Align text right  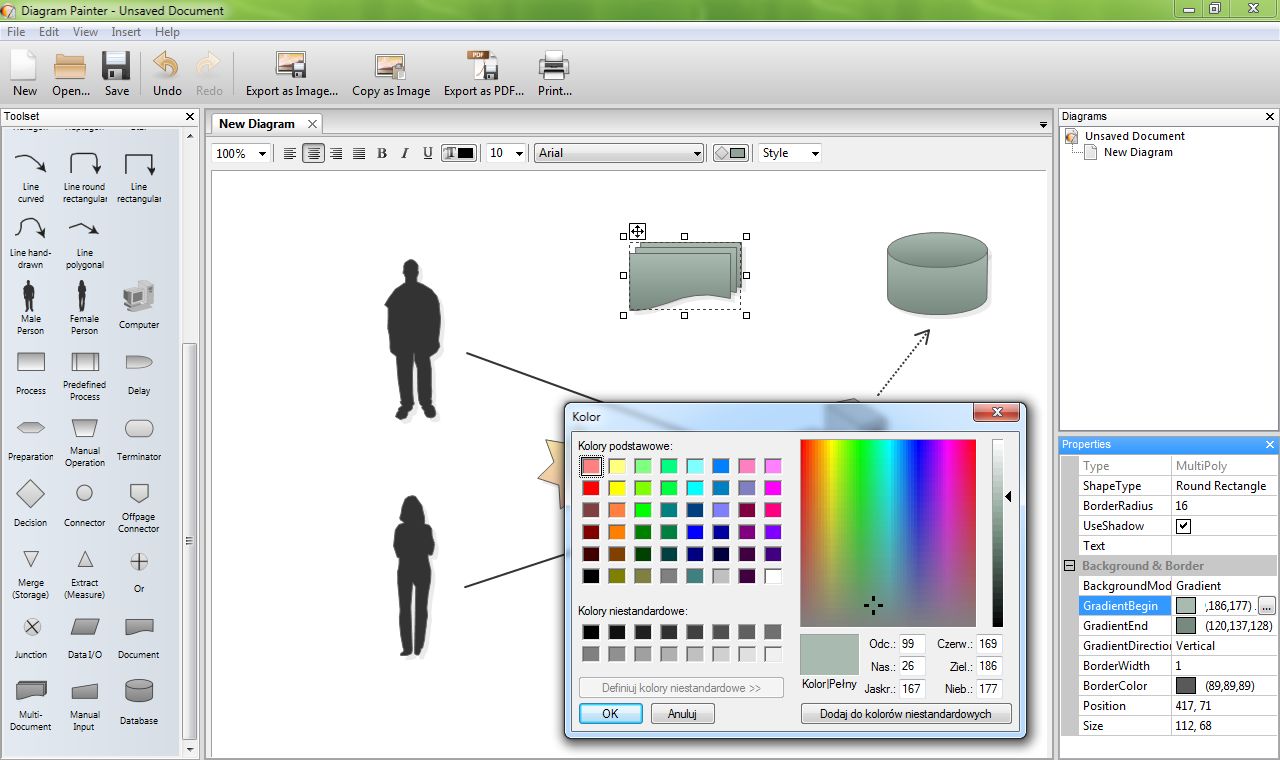click(x=336, y=153)
